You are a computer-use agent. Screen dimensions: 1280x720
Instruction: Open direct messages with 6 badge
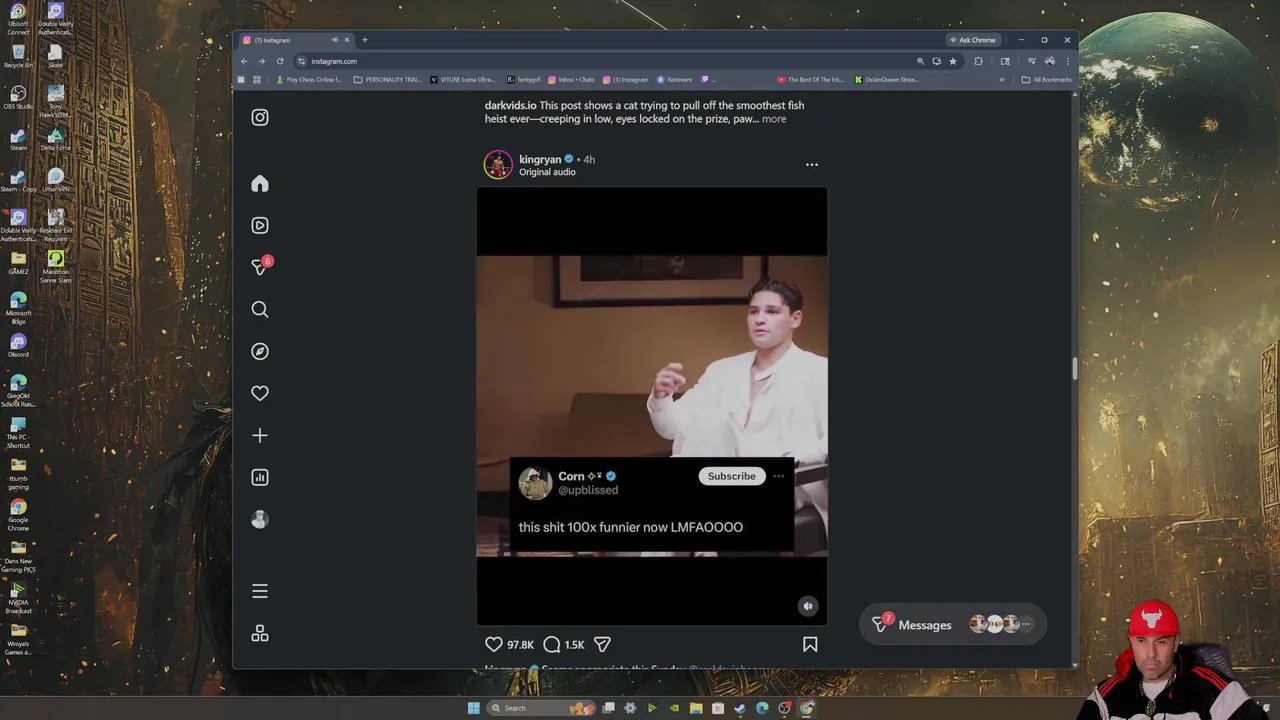[261, 266]
